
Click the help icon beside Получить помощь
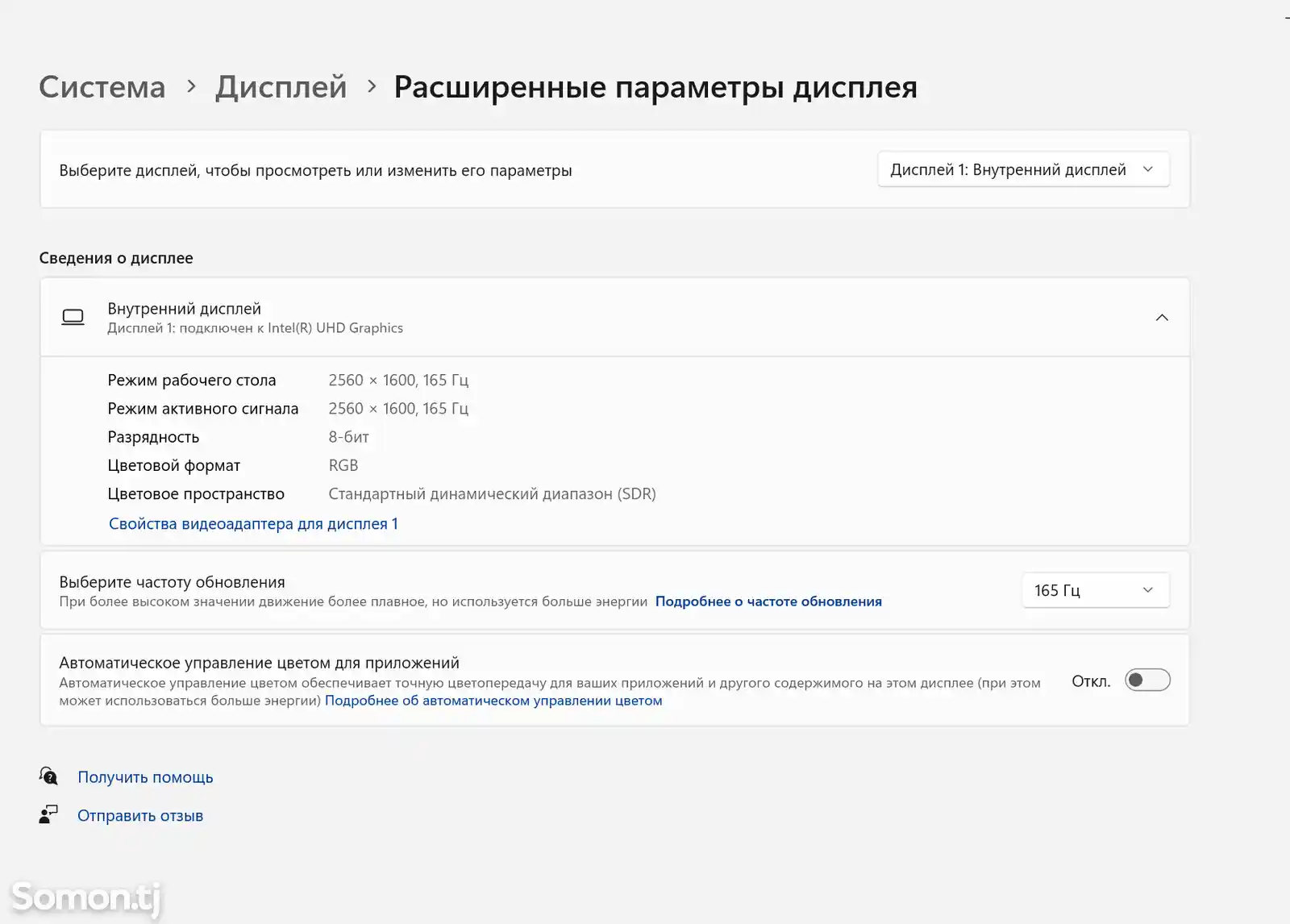(x=48, y=776)
